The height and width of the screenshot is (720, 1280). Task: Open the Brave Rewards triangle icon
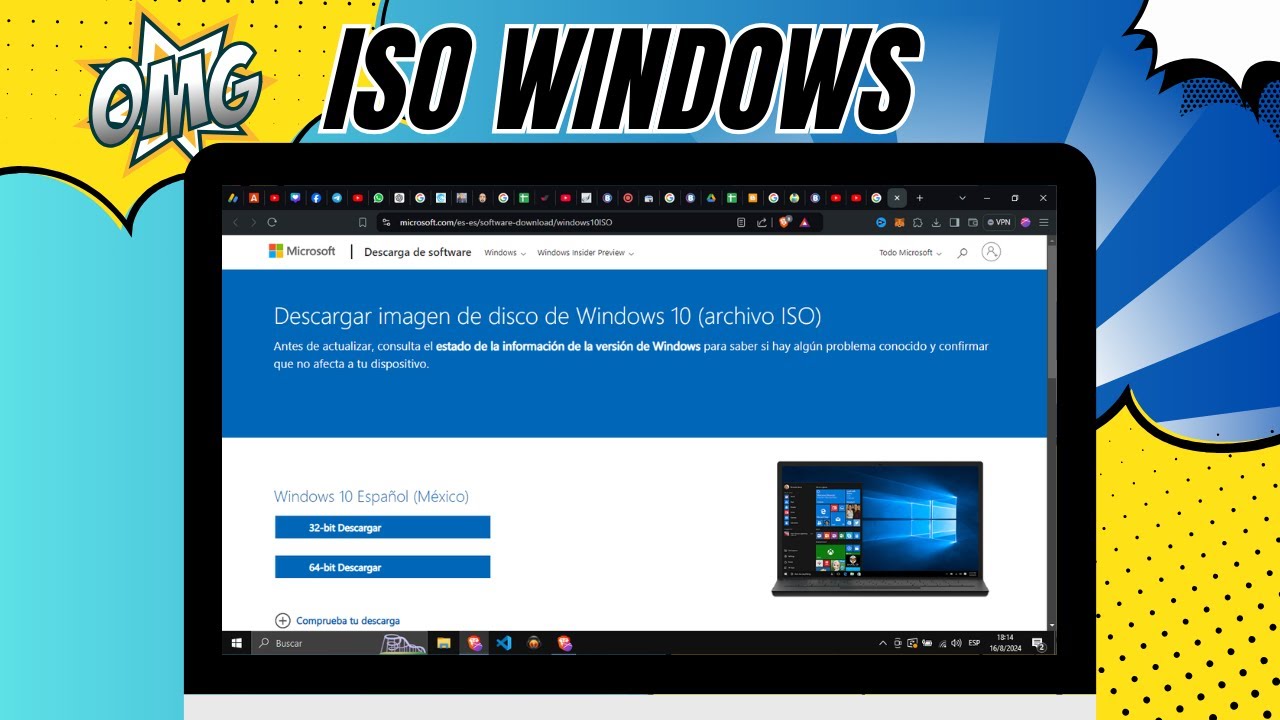[804, 222]
